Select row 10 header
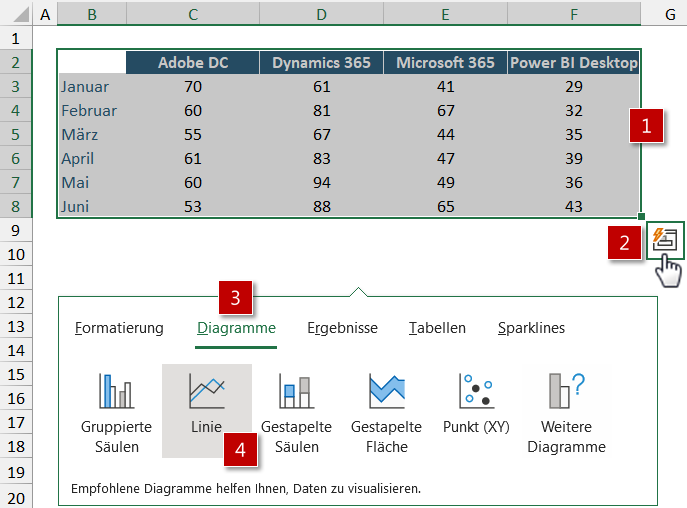Screen dimensions: 687x508 click(16, 254)
